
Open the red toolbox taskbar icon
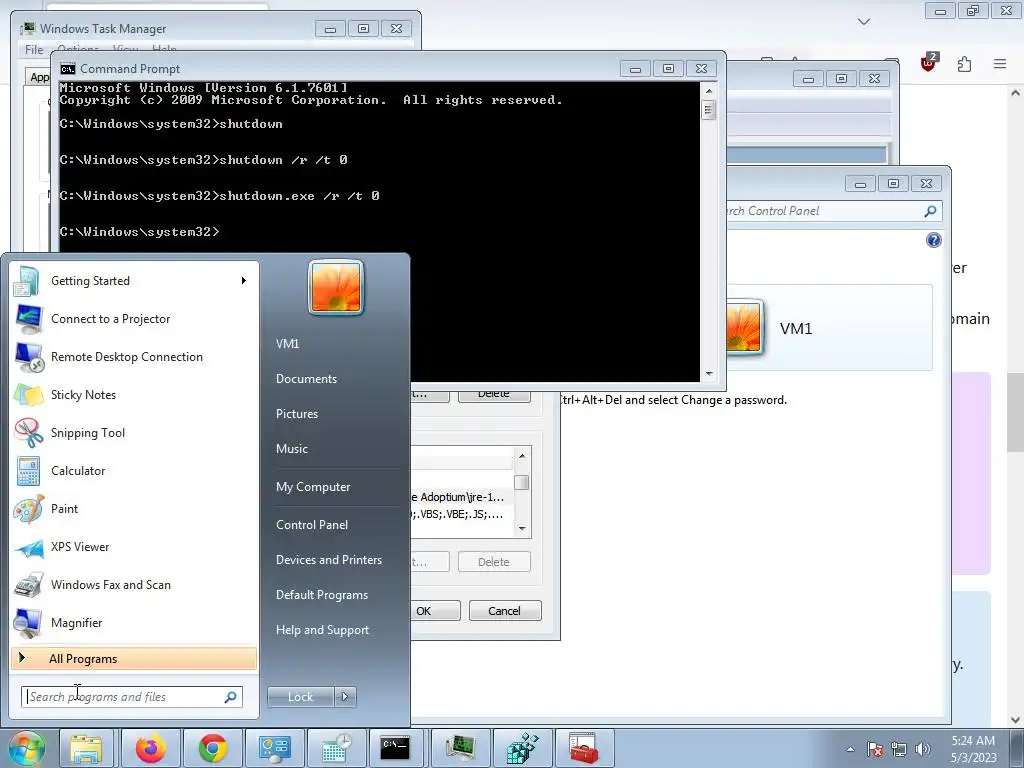tap(584, 748)
